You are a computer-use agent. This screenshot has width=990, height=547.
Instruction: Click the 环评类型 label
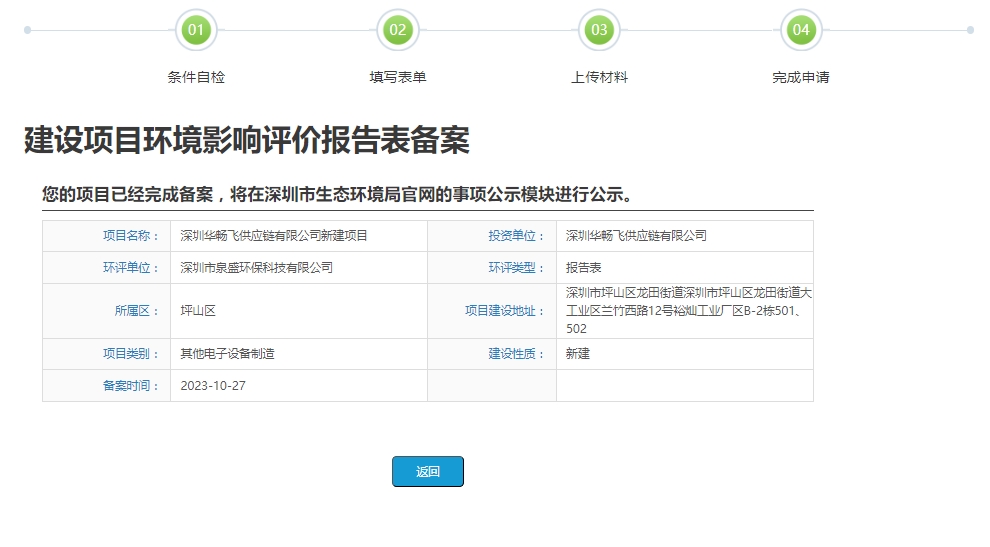(x=516, y=268)
